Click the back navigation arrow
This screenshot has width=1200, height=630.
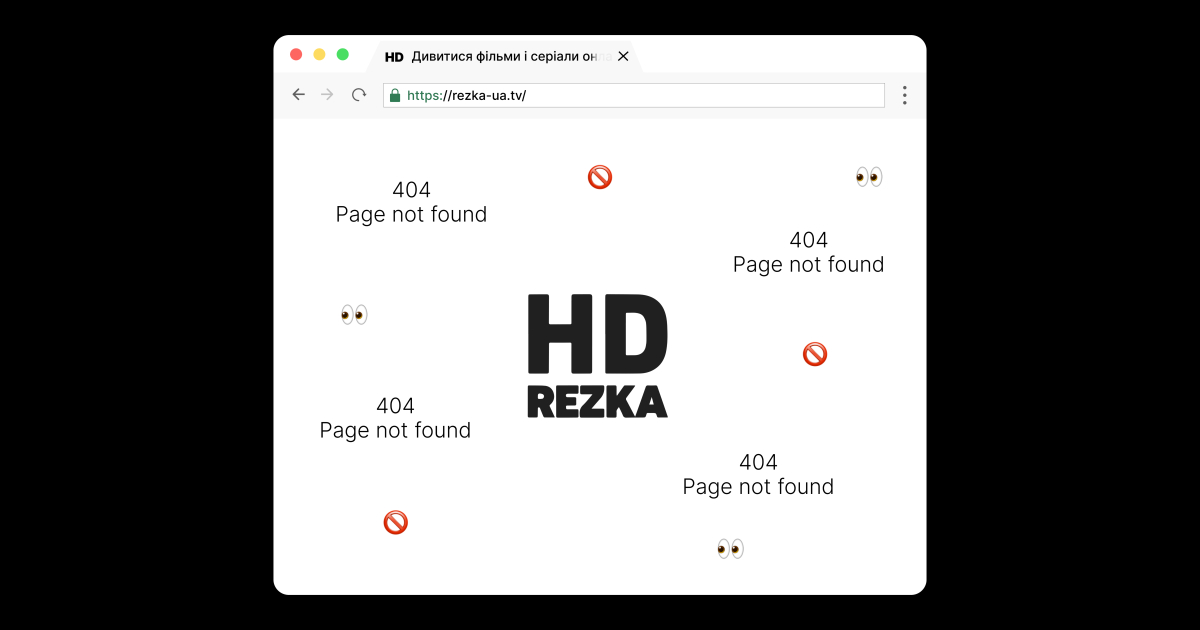pos(298,94)
